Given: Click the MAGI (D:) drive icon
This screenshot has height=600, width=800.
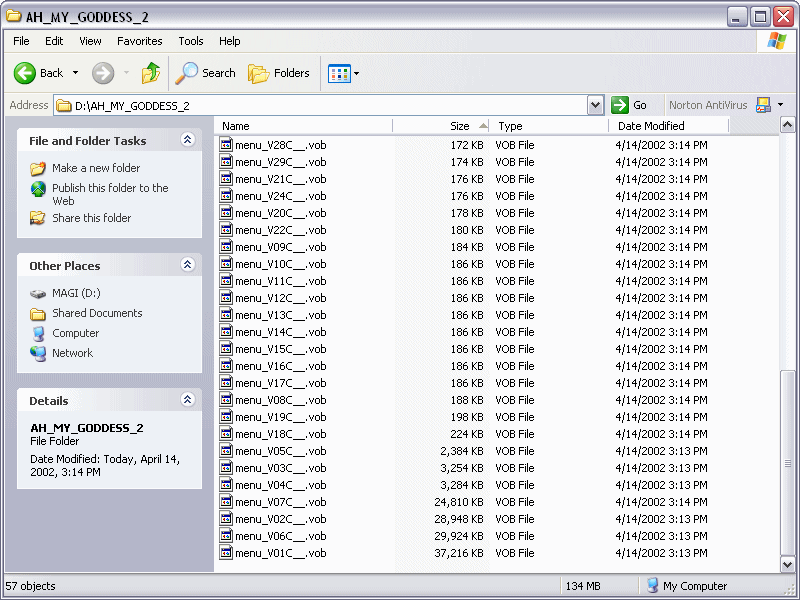Looking at the screenshot, I should 38,293.
